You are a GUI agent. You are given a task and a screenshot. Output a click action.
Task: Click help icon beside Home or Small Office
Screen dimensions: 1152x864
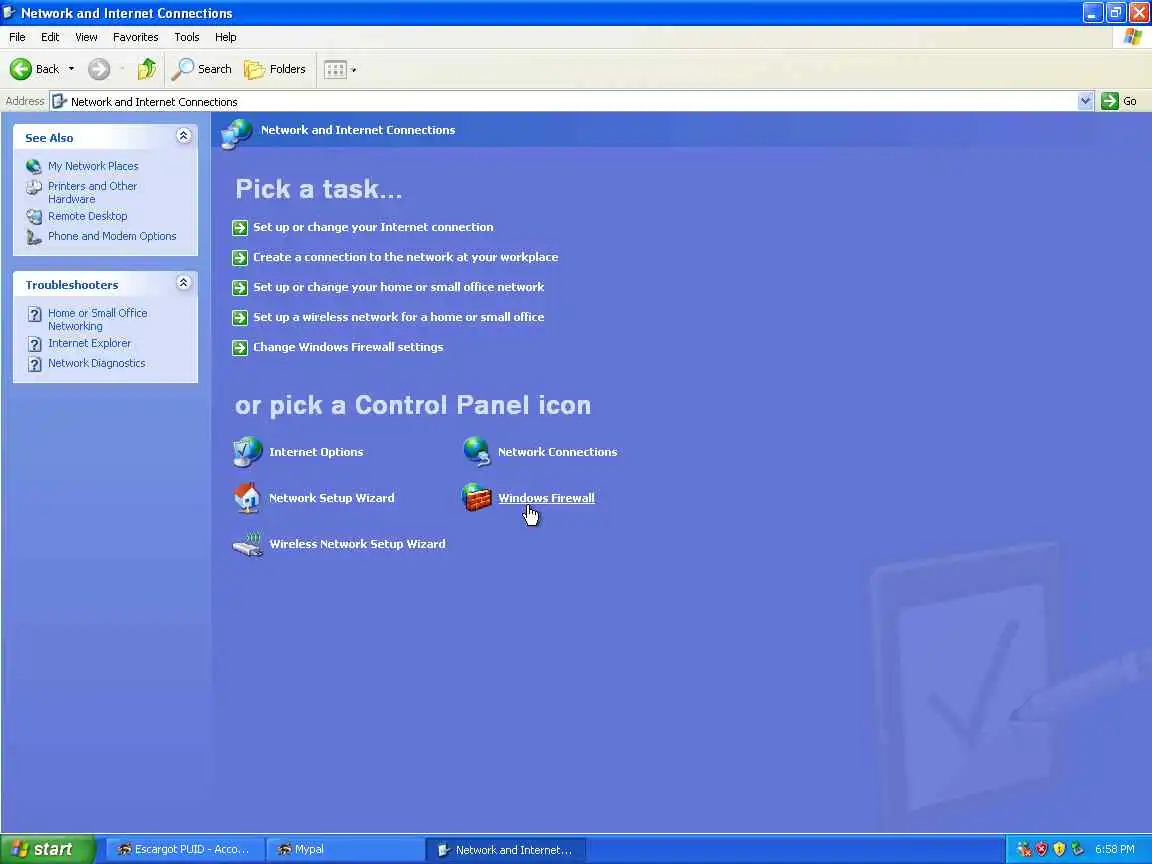[35, 314]
